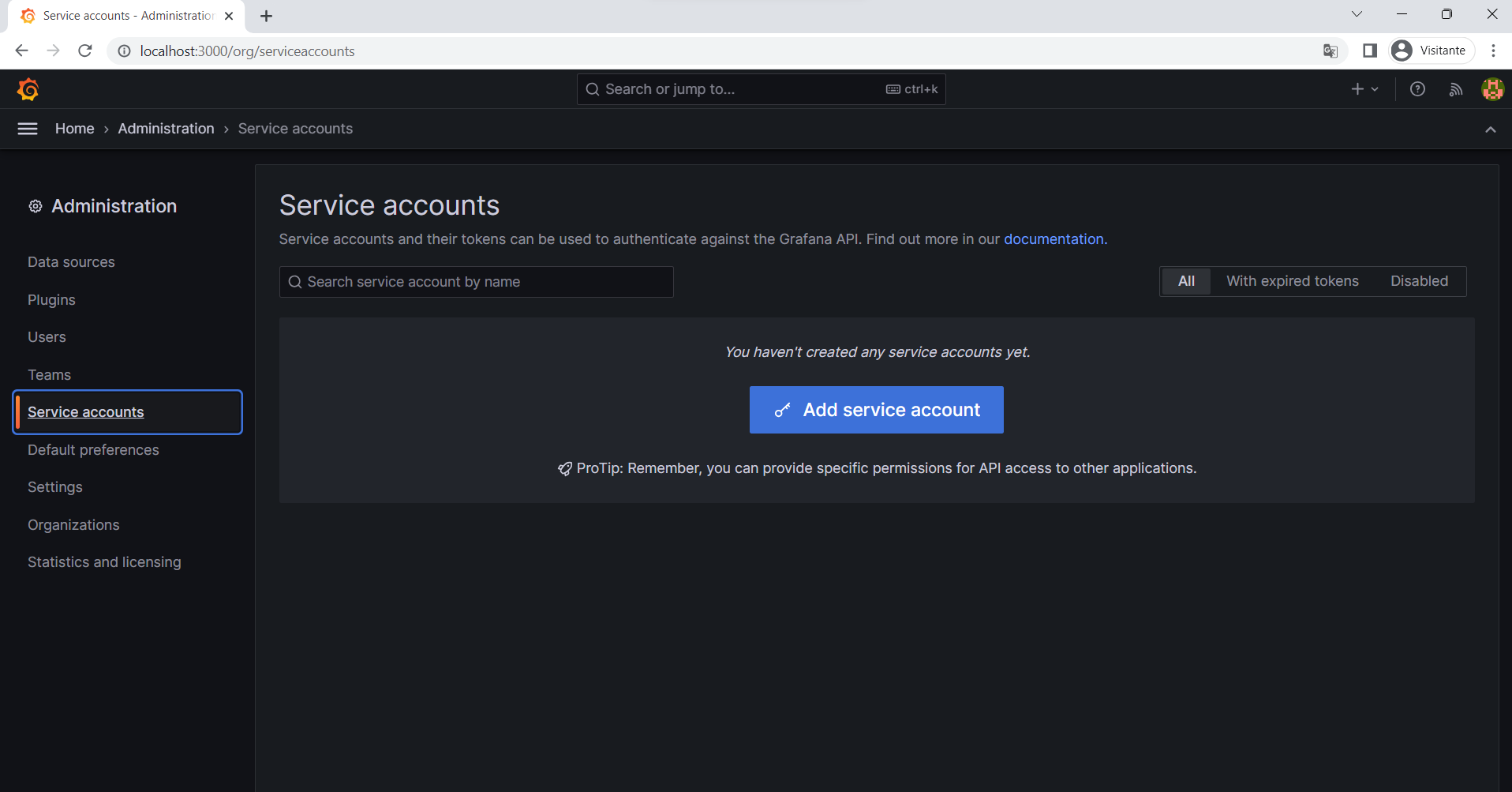The height and width of the screenshot is (792, 1512).
Task: Toggle the browser side panel icon
Action: (x=1370, y=51)
